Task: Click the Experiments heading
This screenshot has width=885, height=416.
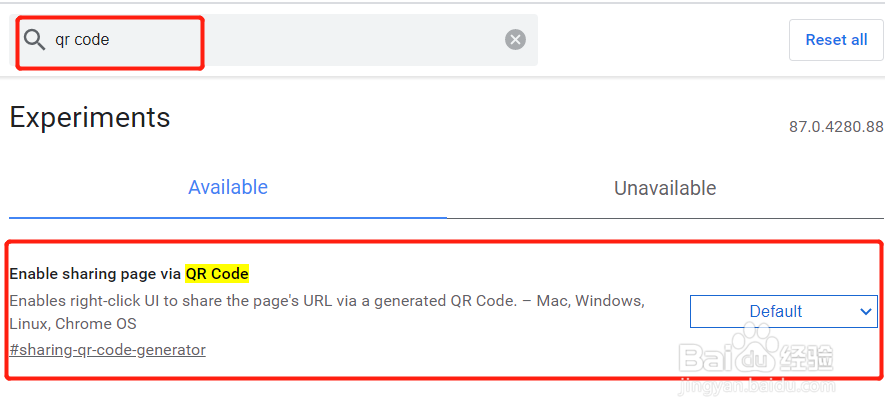Action: [90, 117]
